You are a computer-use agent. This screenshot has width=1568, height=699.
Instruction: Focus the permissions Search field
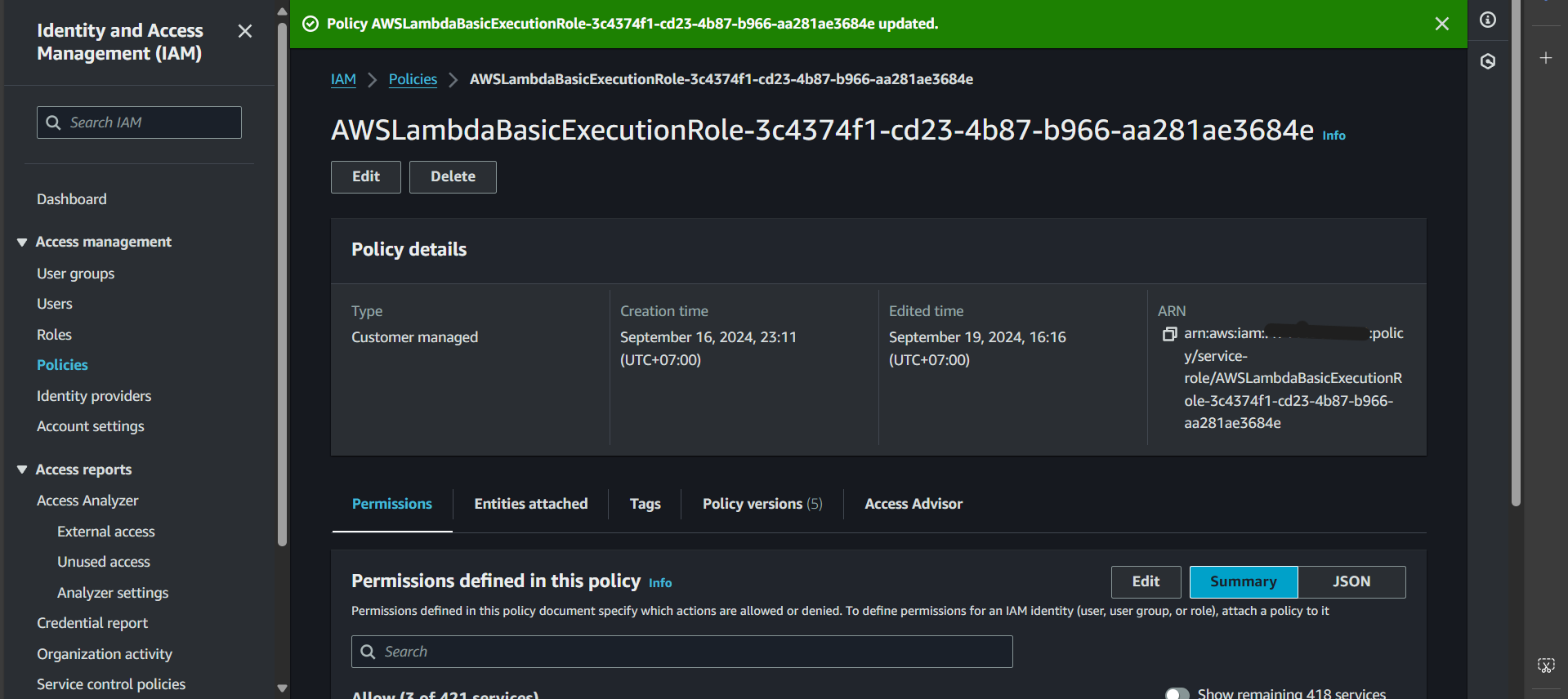tap(682, 652)
